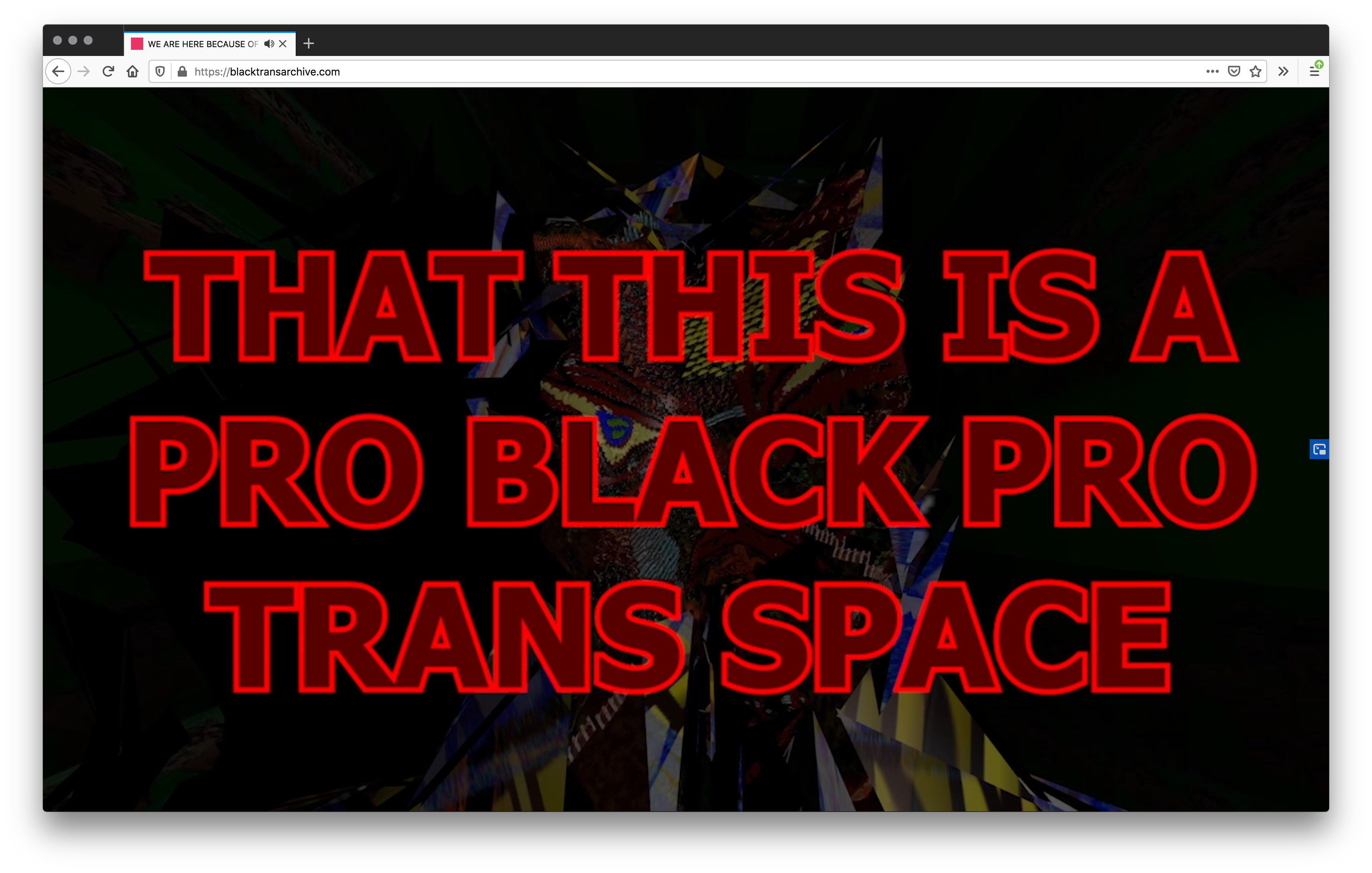Click the back navigation arrow button
Screen dimensions: 1372x873
pyautogui.click(x=57, y=71)
